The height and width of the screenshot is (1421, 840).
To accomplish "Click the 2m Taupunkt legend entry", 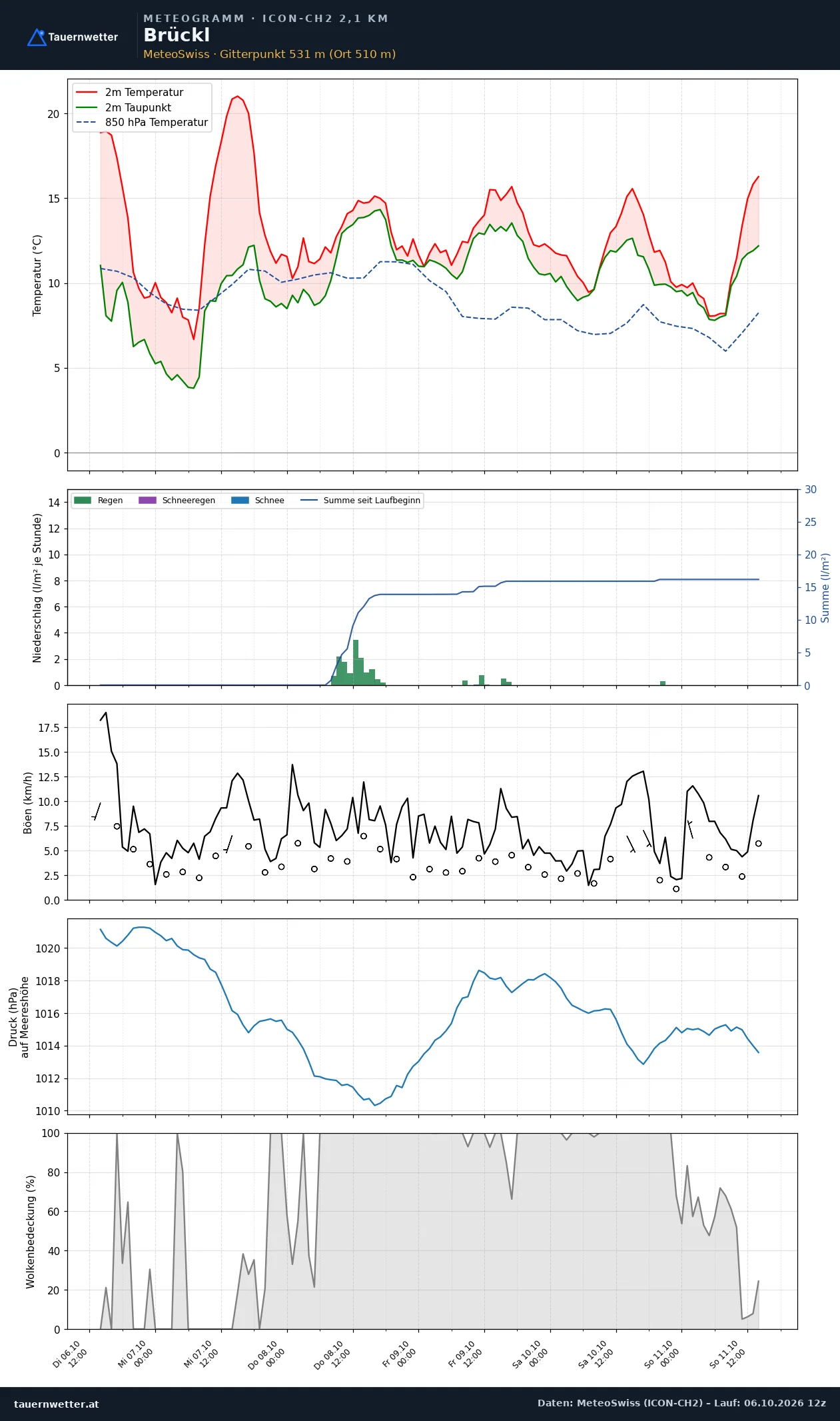I will [138, 107].
